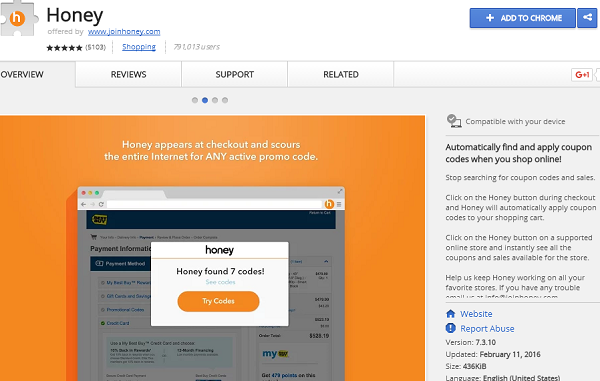Screen dimensions: 600x381
Task: Click the compatible-with-device check icon
Action: (x=454, y=121)
